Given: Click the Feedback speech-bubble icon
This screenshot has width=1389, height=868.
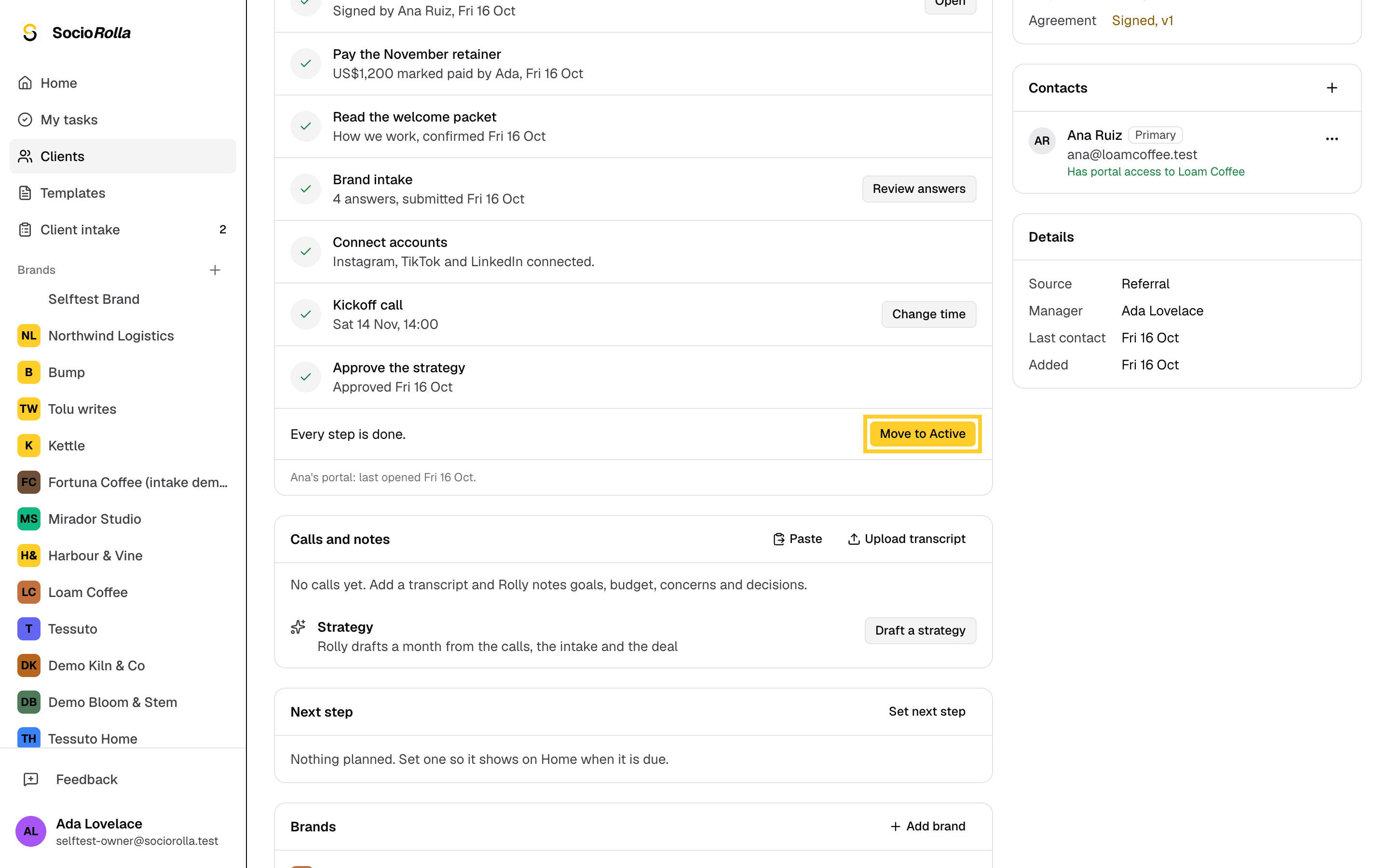Looking at the screenshot, I should pos(30,780).
